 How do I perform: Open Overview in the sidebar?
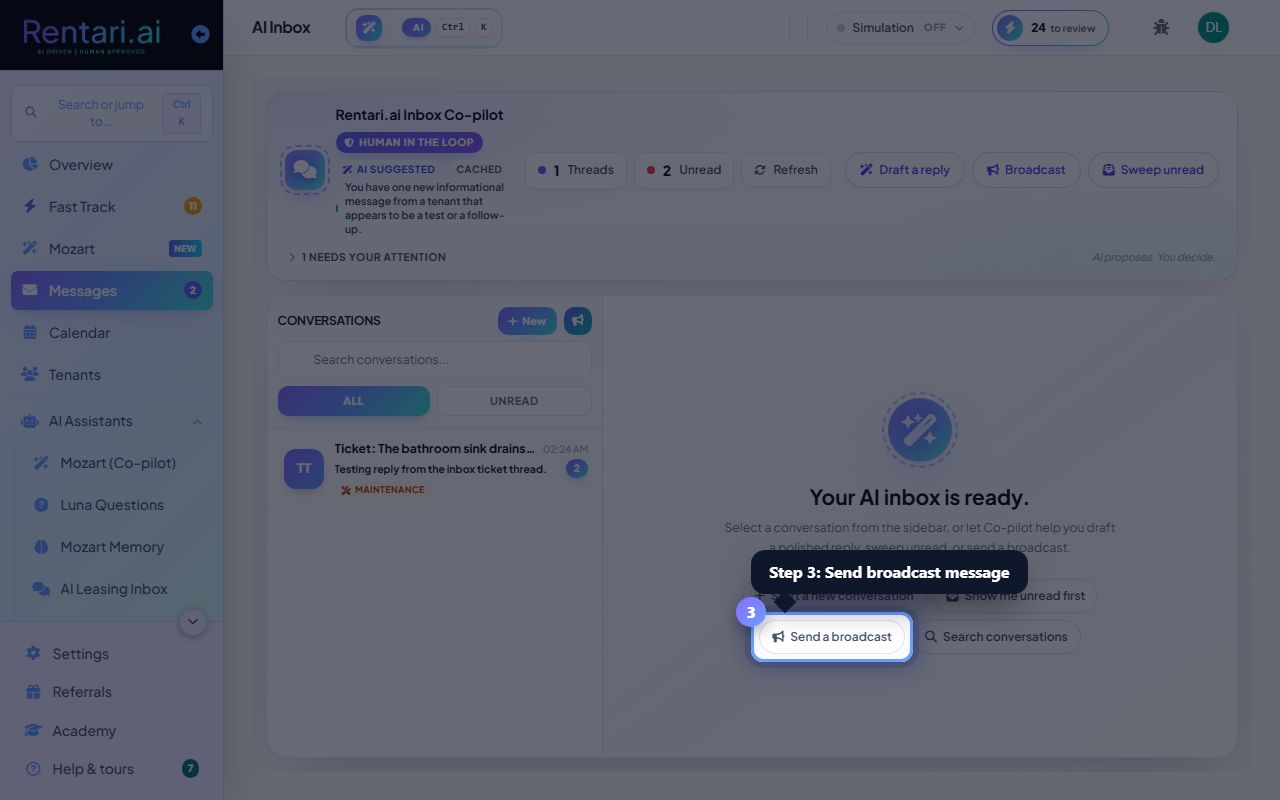point(112,165)
